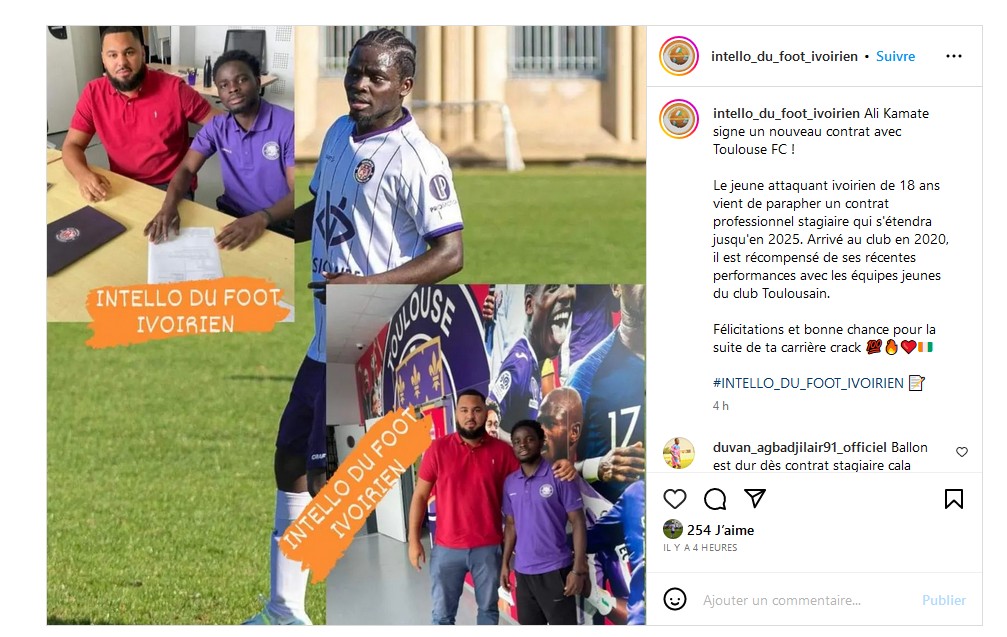Like the post with the heart icon
The image size is (1007, 637).
point(674,498)
